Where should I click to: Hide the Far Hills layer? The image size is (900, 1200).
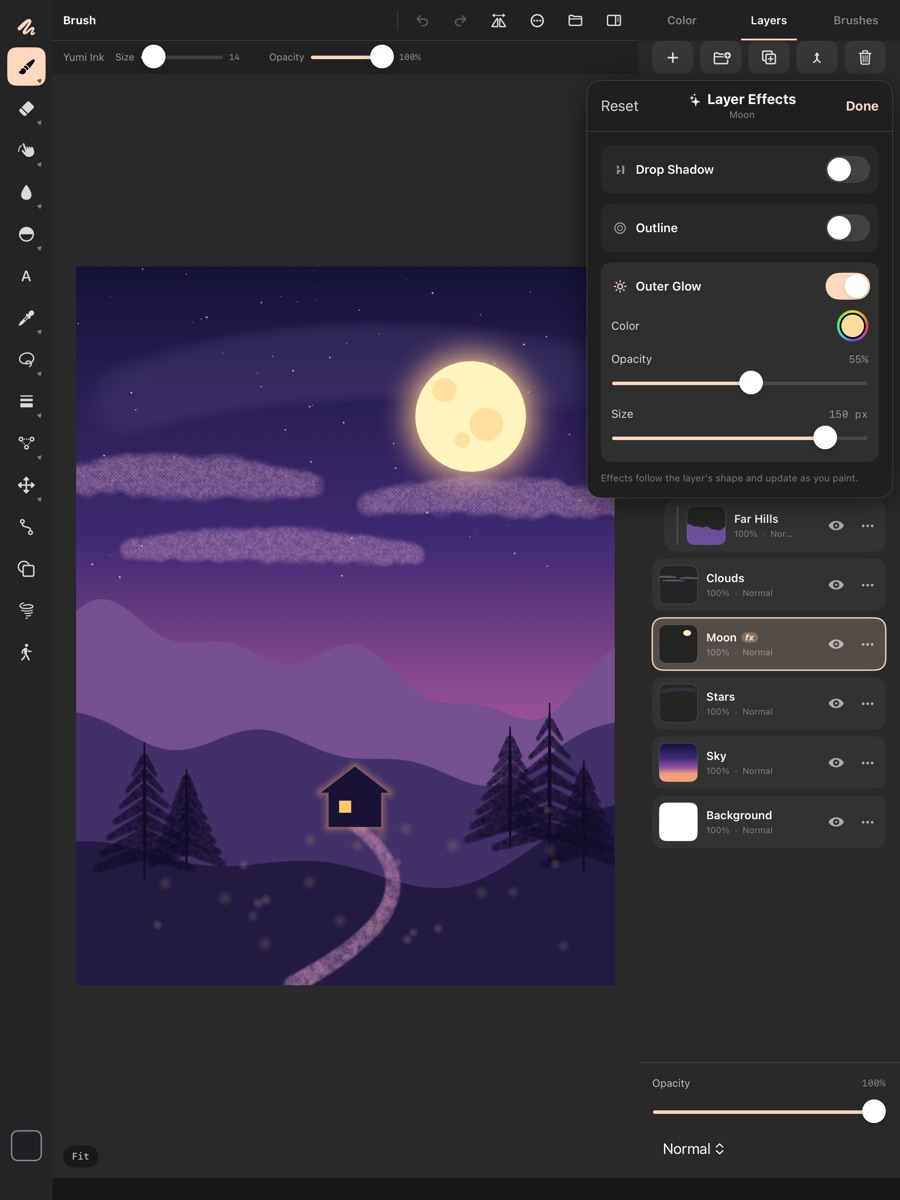point(836,526)
